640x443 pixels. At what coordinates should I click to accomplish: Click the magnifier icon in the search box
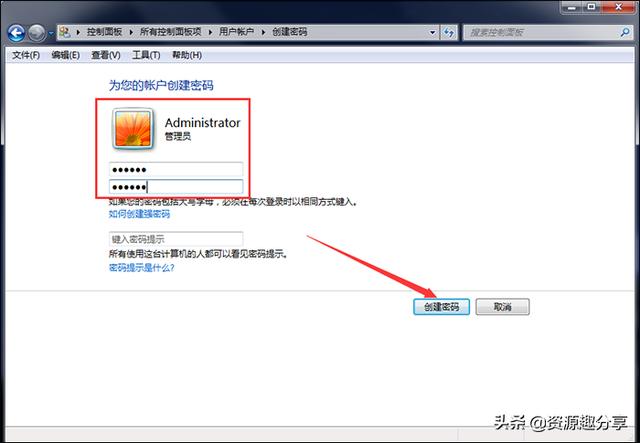coord(624,32)
